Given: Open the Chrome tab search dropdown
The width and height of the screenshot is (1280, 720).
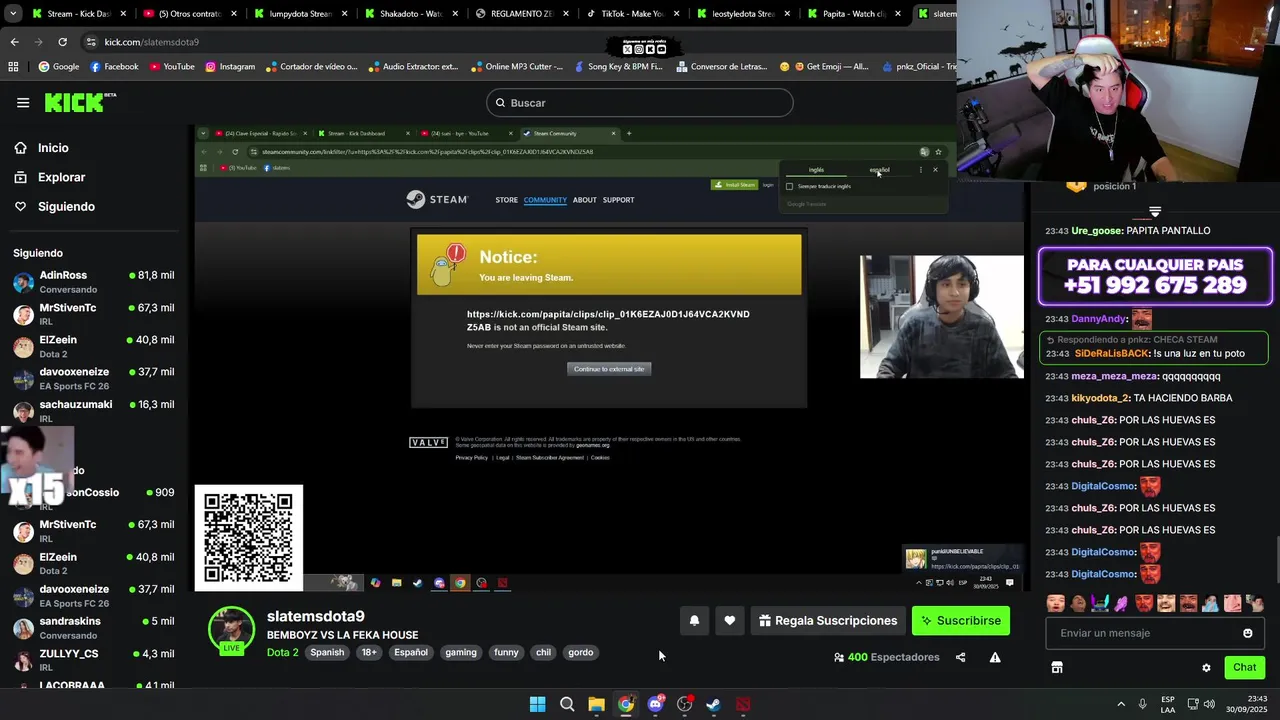Looking at the screenshot, I should [x=11, y=14].
